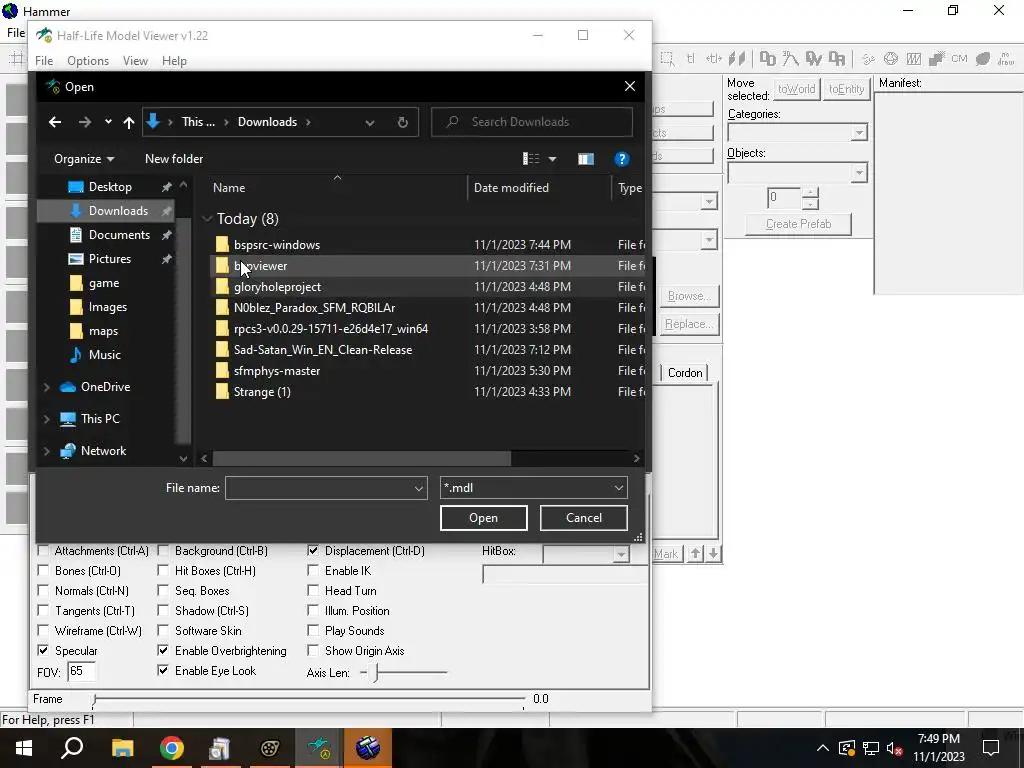
Task: Toggle Hammer's radius culling sphere icon
Action: tap(891, 59)
